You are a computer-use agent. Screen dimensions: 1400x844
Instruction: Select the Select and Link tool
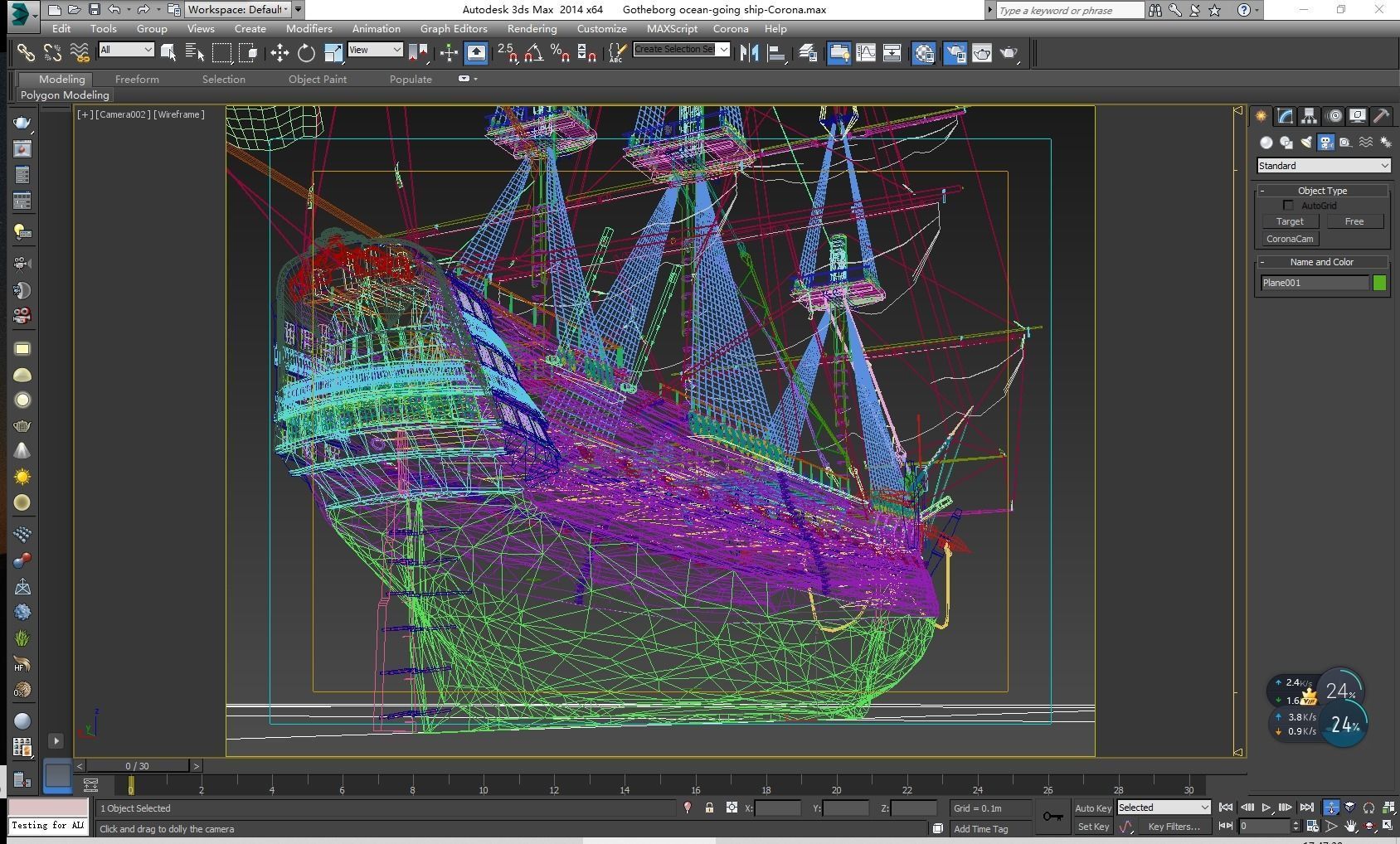26,53
